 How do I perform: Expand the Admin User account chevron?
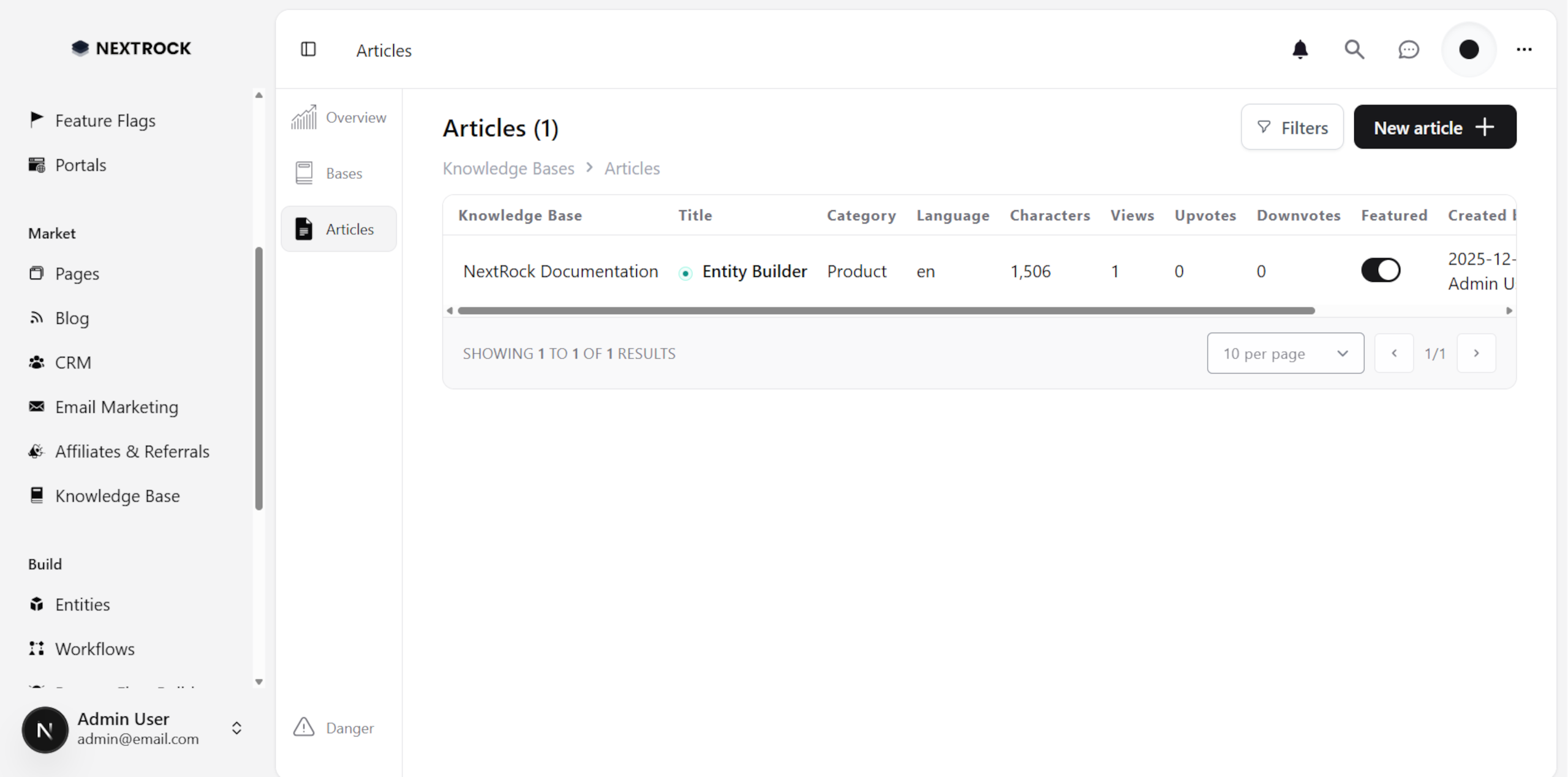pos(236,729)
